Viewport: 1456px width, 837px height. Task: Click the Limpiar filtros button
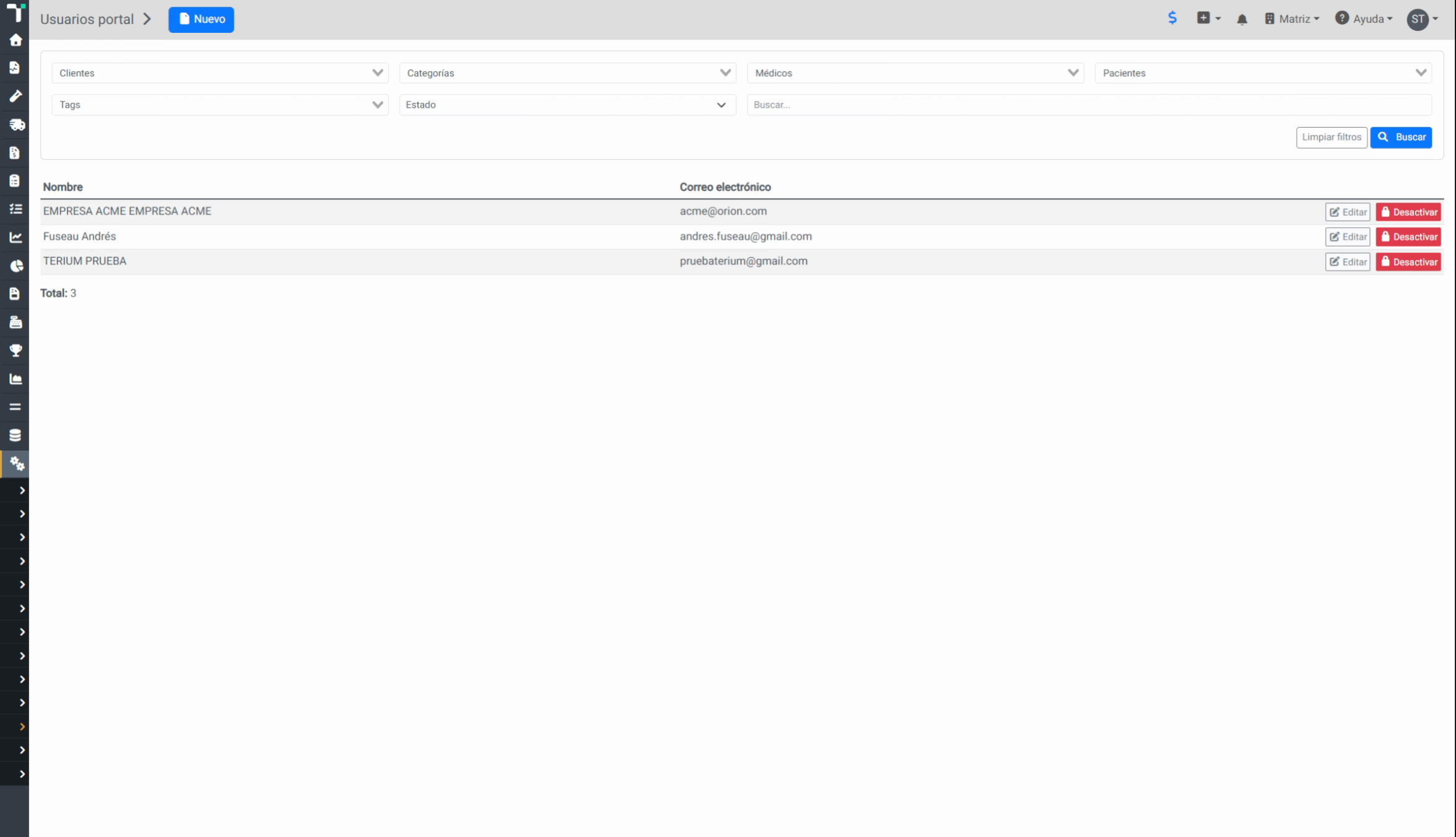pyautogui.click(x=1331, y=137)
